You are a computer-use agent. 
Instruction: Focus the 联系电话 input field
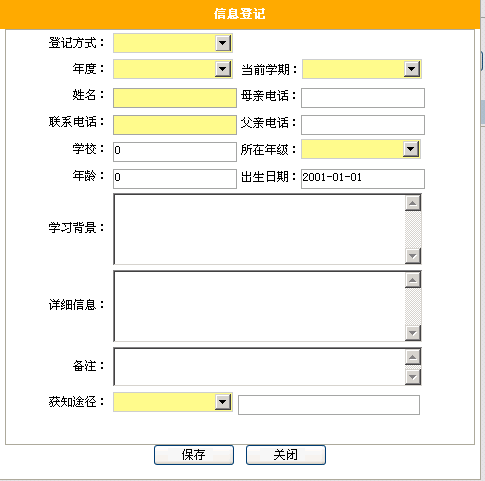[x=175, y=125]
